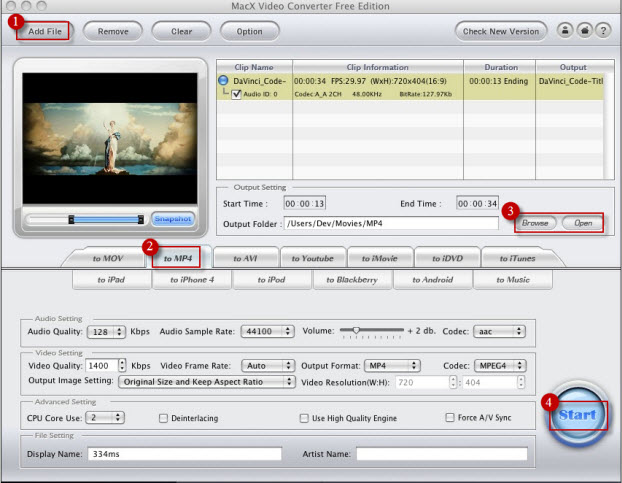The image size is (622, 483).
Task: Click the Video Quality 1400 field
Action: [x=102, y=366]
